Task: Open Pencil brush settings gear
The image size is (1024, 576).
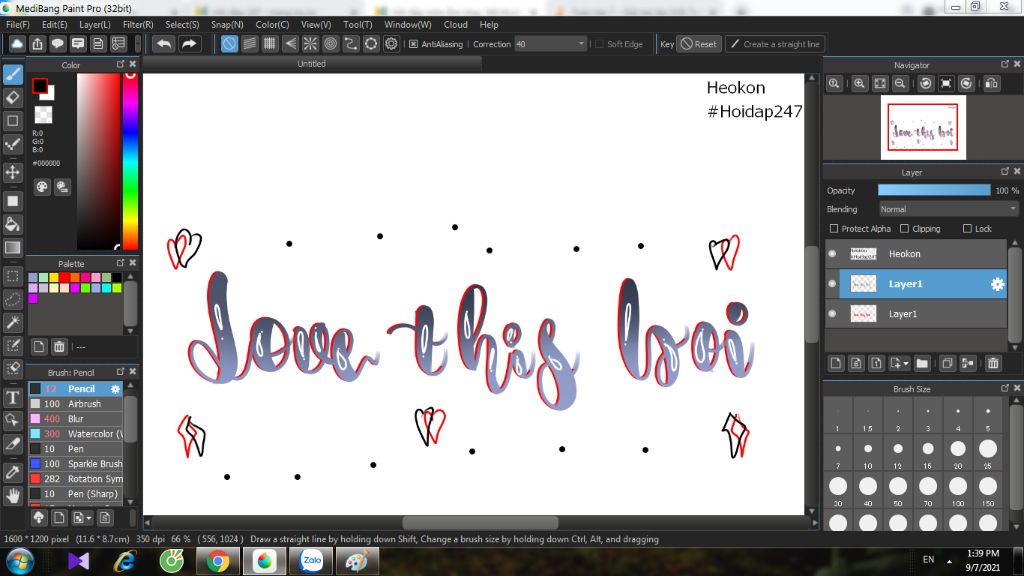Action: [116, 389]
